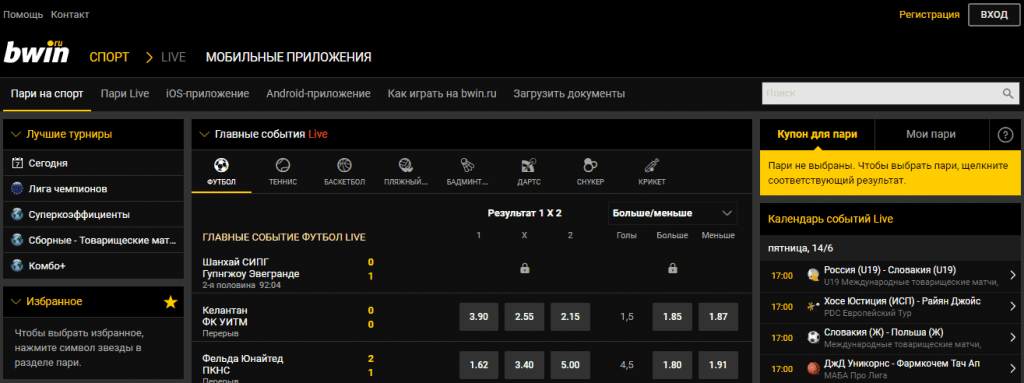Open the LIVE main menu
The image size is (1024, 383).
coord(174,58)
